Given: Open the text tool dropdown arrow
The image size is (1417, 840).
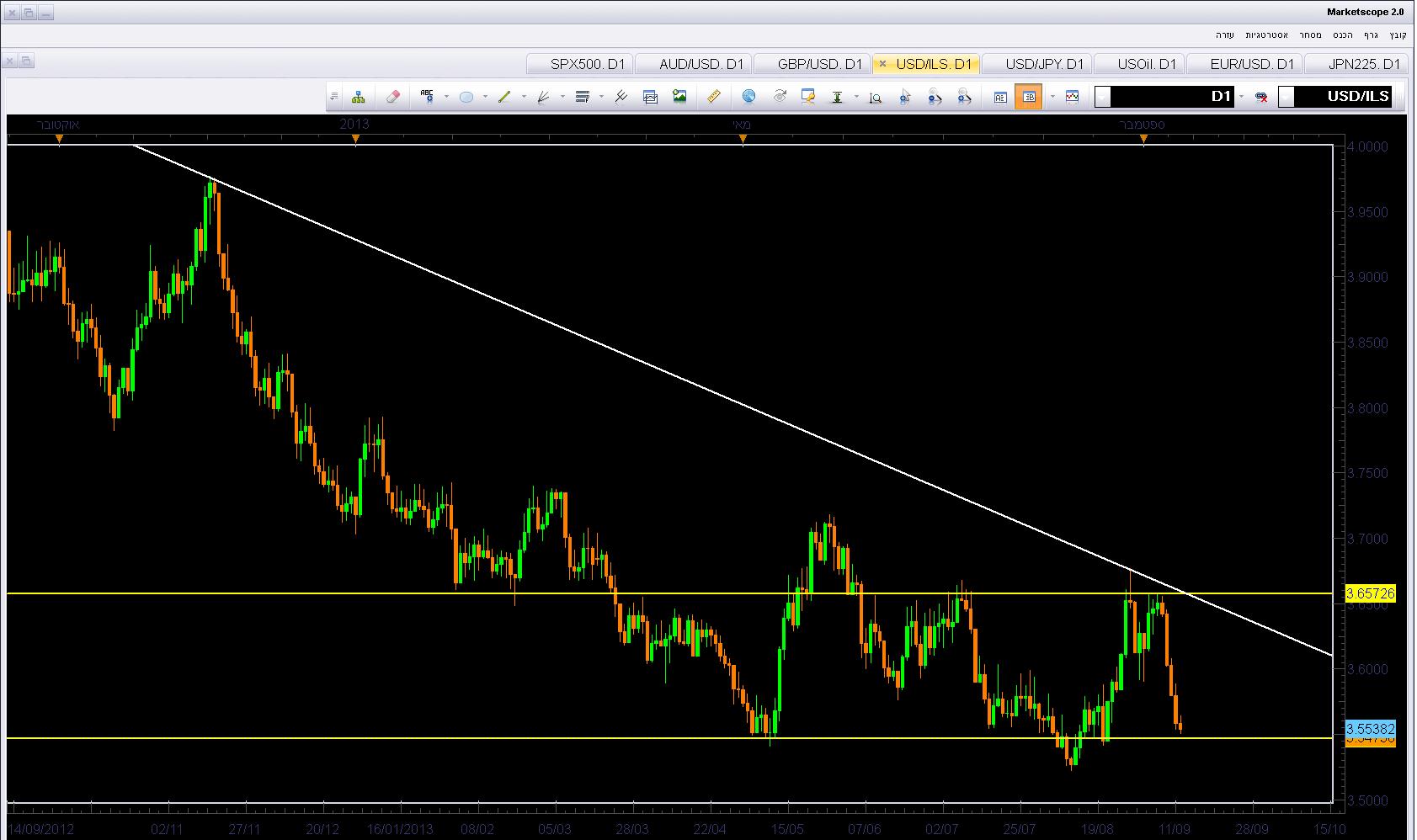Looking at the screenshot, I should point(446,97).
